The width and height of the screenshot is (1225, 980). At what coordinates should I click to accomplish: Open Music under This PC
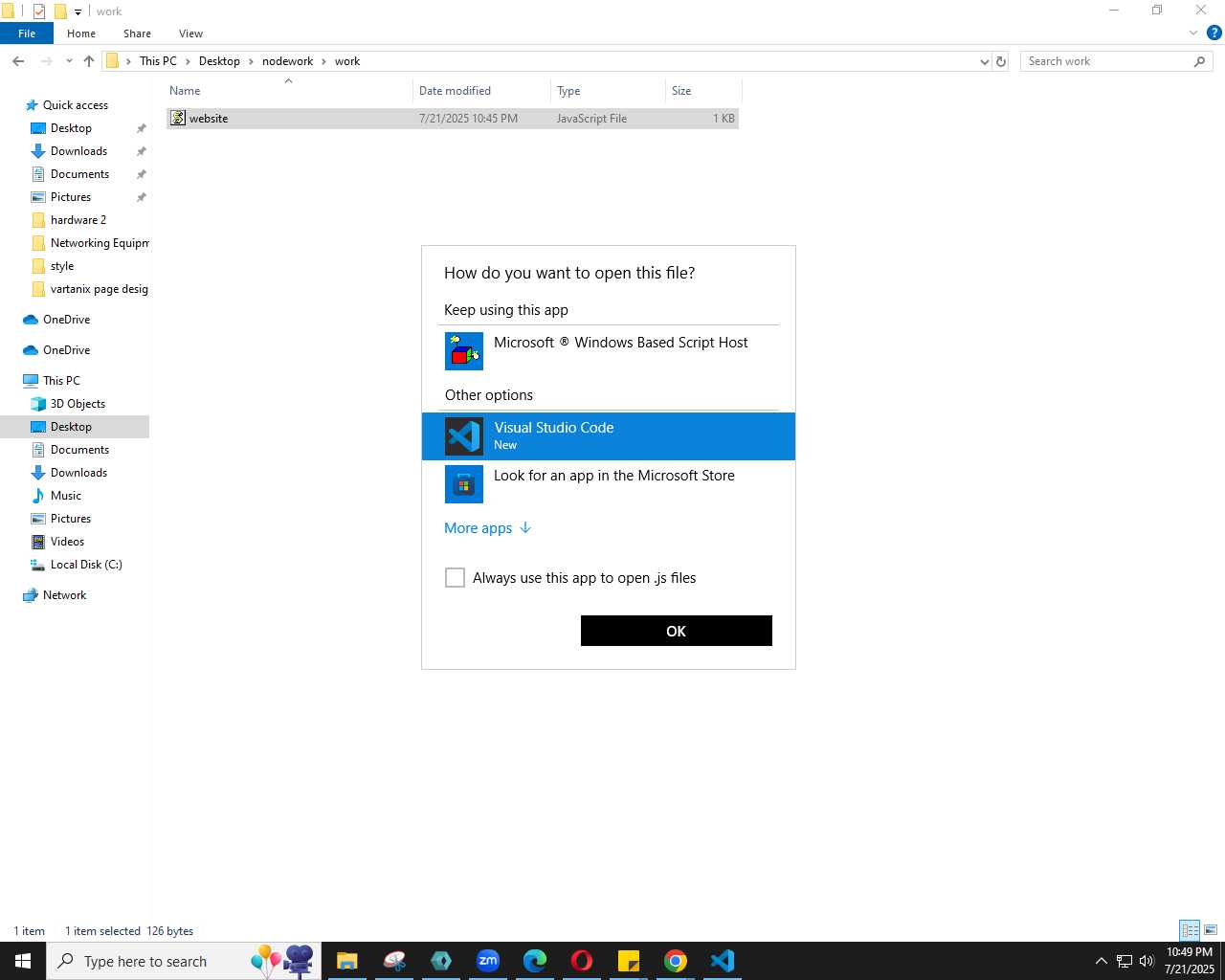(x=65, y=496)
